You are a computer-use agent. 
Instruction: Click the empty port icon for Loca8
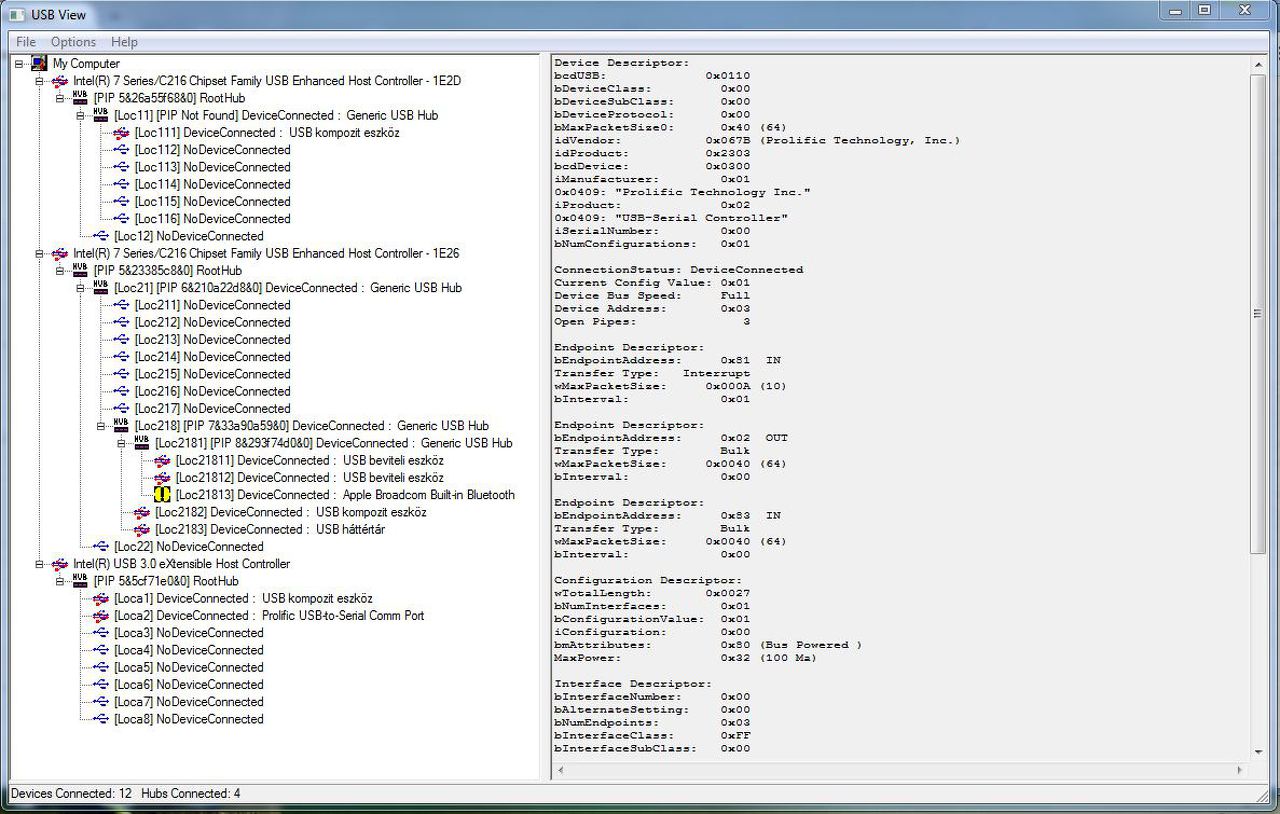(x=101, y=719)
